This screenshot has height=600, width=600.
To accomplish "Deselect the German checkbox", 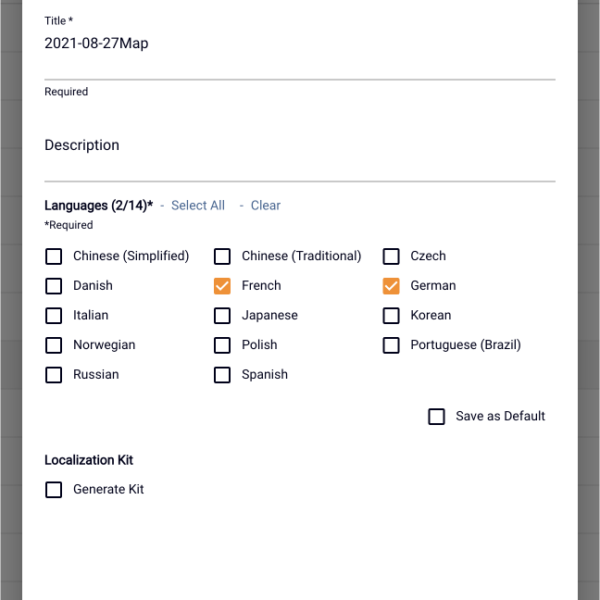I will (x=391, y=286).
